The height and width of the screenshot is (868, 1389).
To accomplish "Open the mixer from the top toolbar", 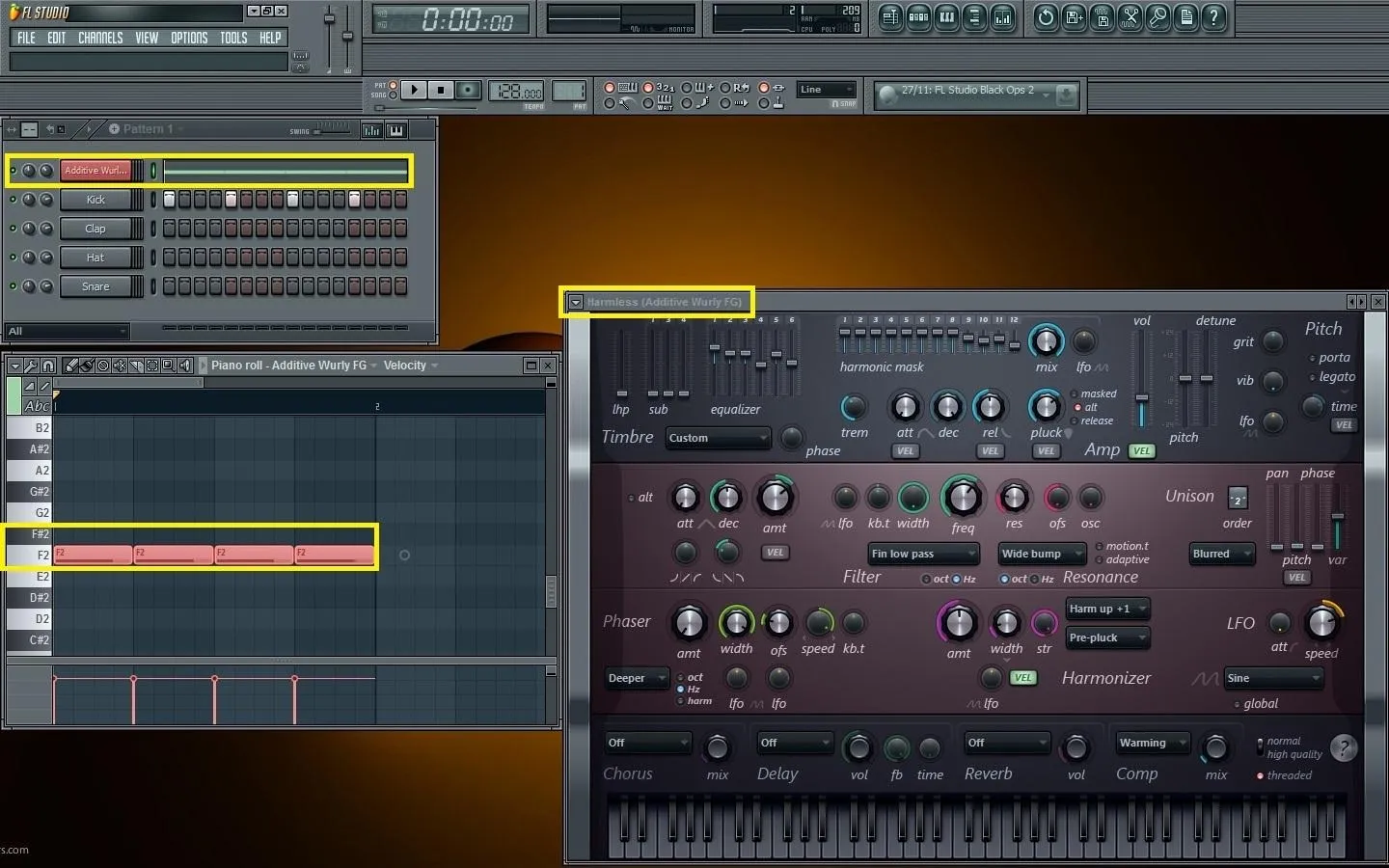I will [1002, 17].
